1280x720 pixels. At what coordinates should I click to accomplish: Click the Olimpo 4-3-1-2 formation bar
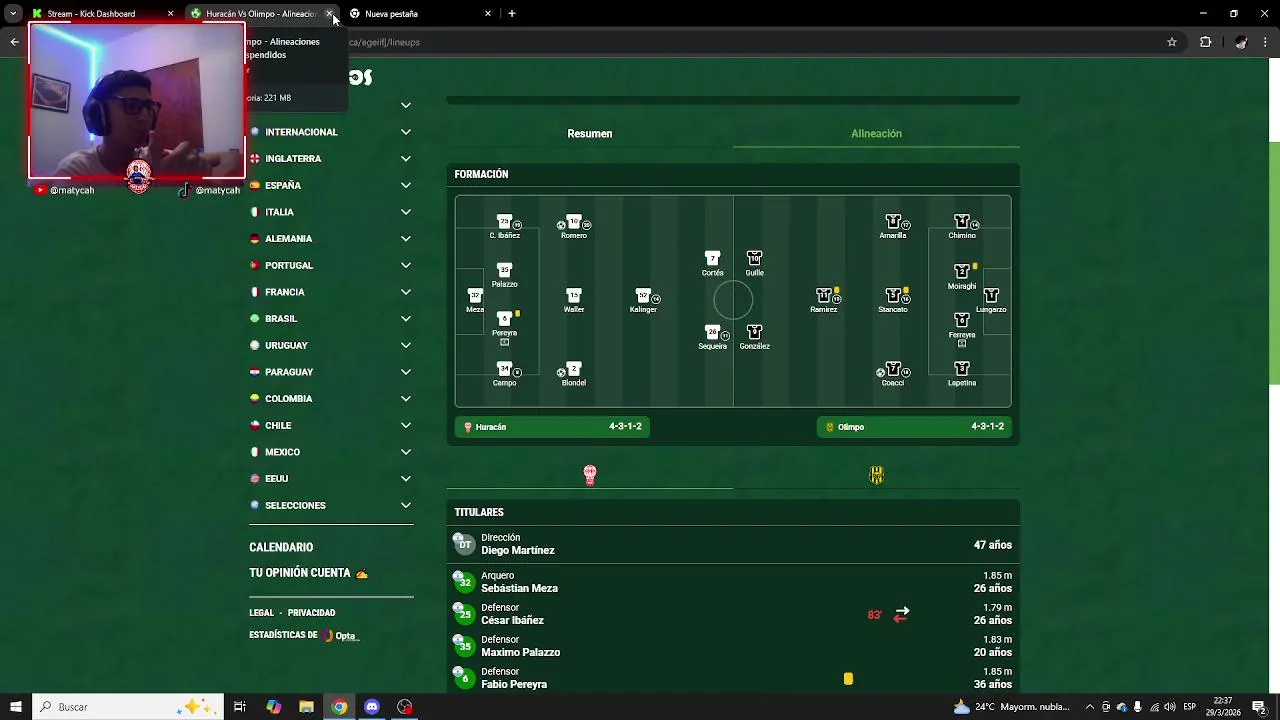(915, 427)
